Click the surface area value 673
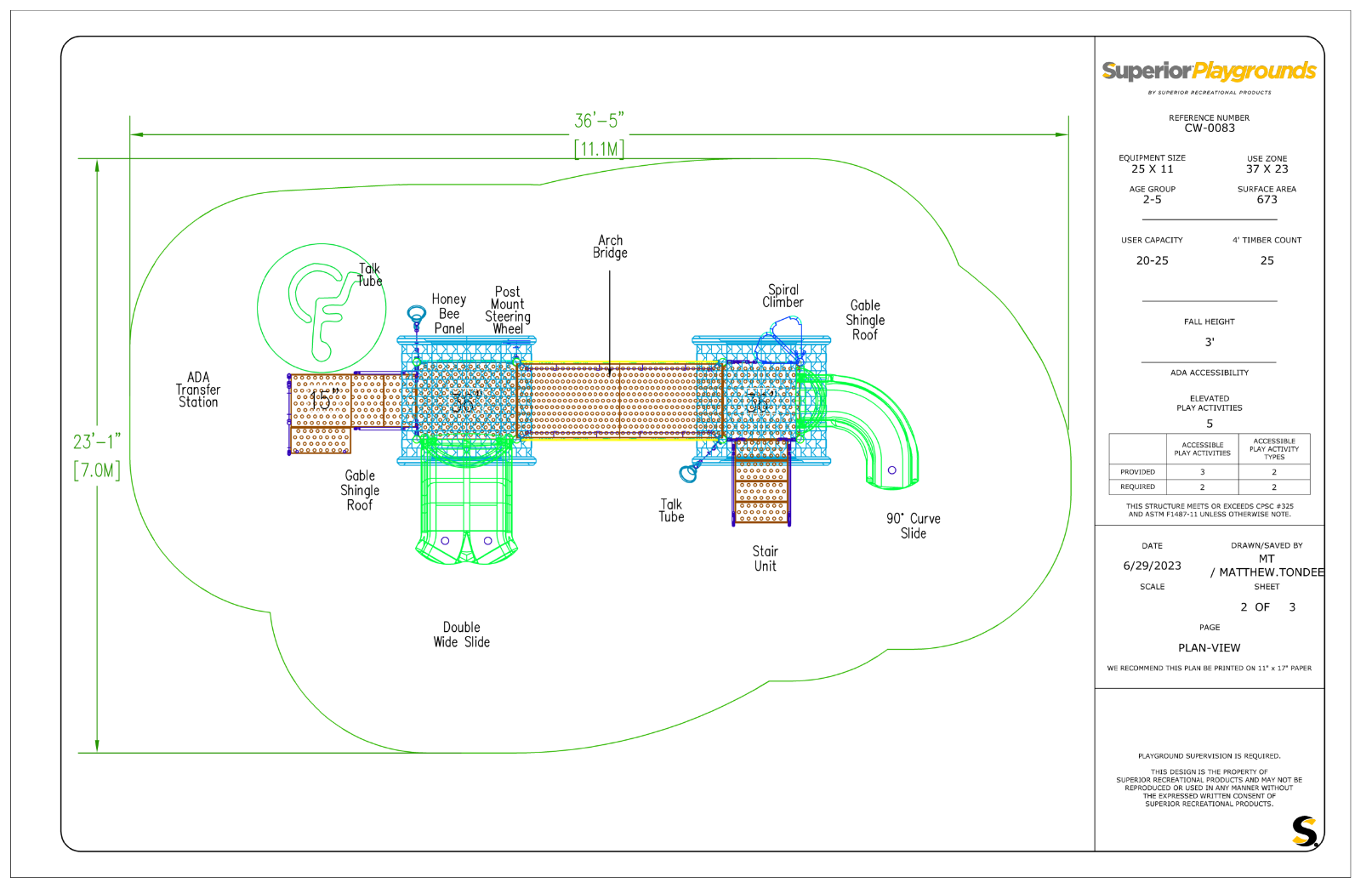This screenshot has height=888, width=1372. (1267, 200)
